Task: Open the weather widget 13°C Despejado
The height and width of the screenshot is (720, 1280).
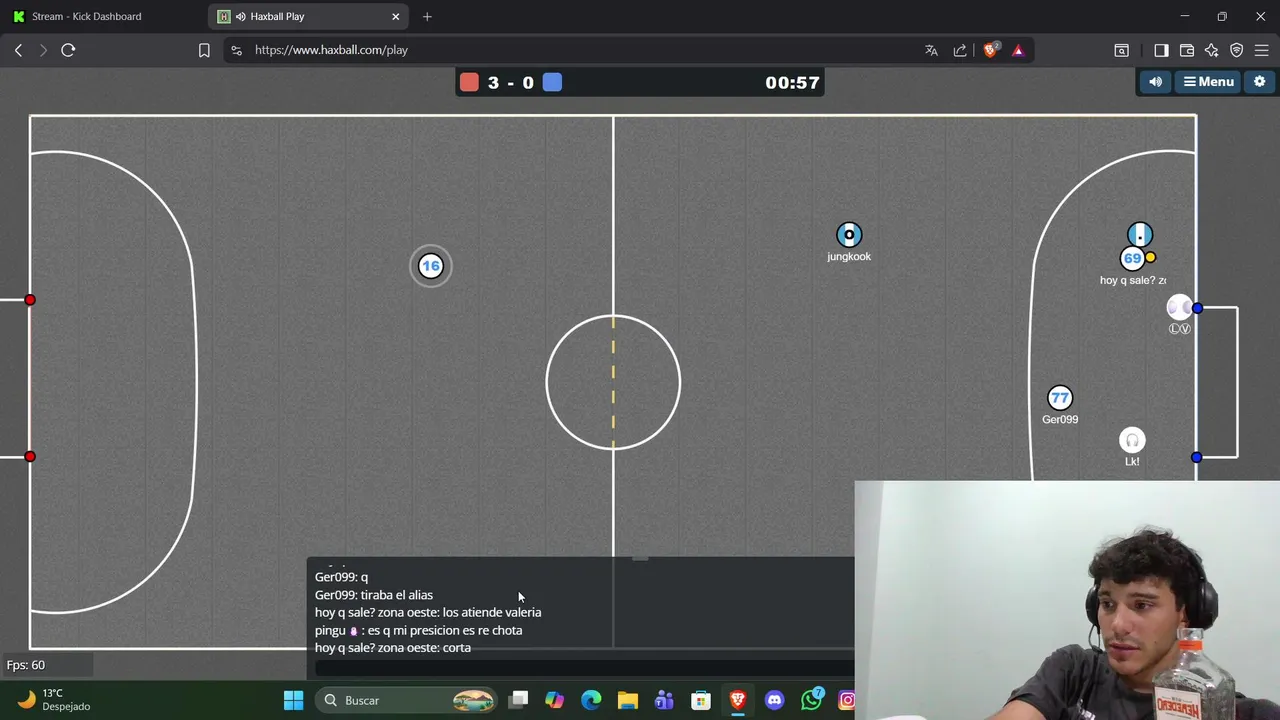Action: tap(54, 700)
